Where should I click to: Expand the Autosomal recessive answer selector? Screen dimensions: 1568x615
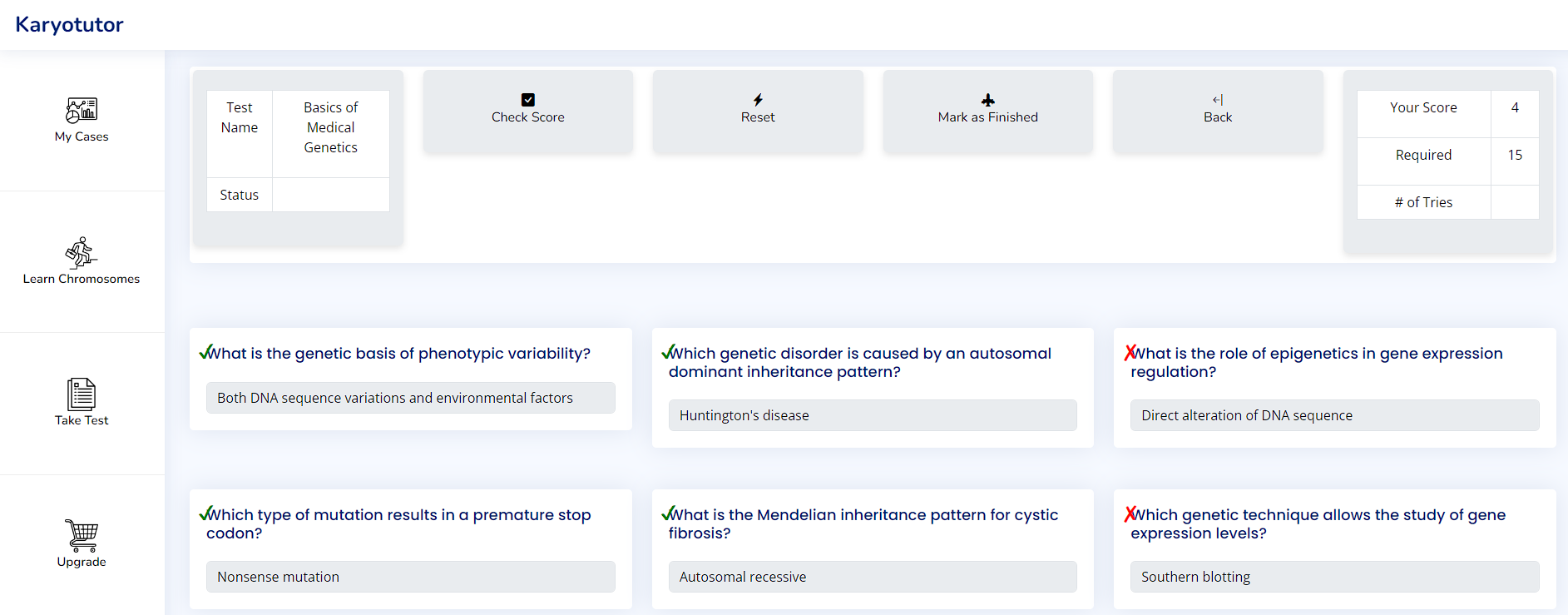pos(873,577)
